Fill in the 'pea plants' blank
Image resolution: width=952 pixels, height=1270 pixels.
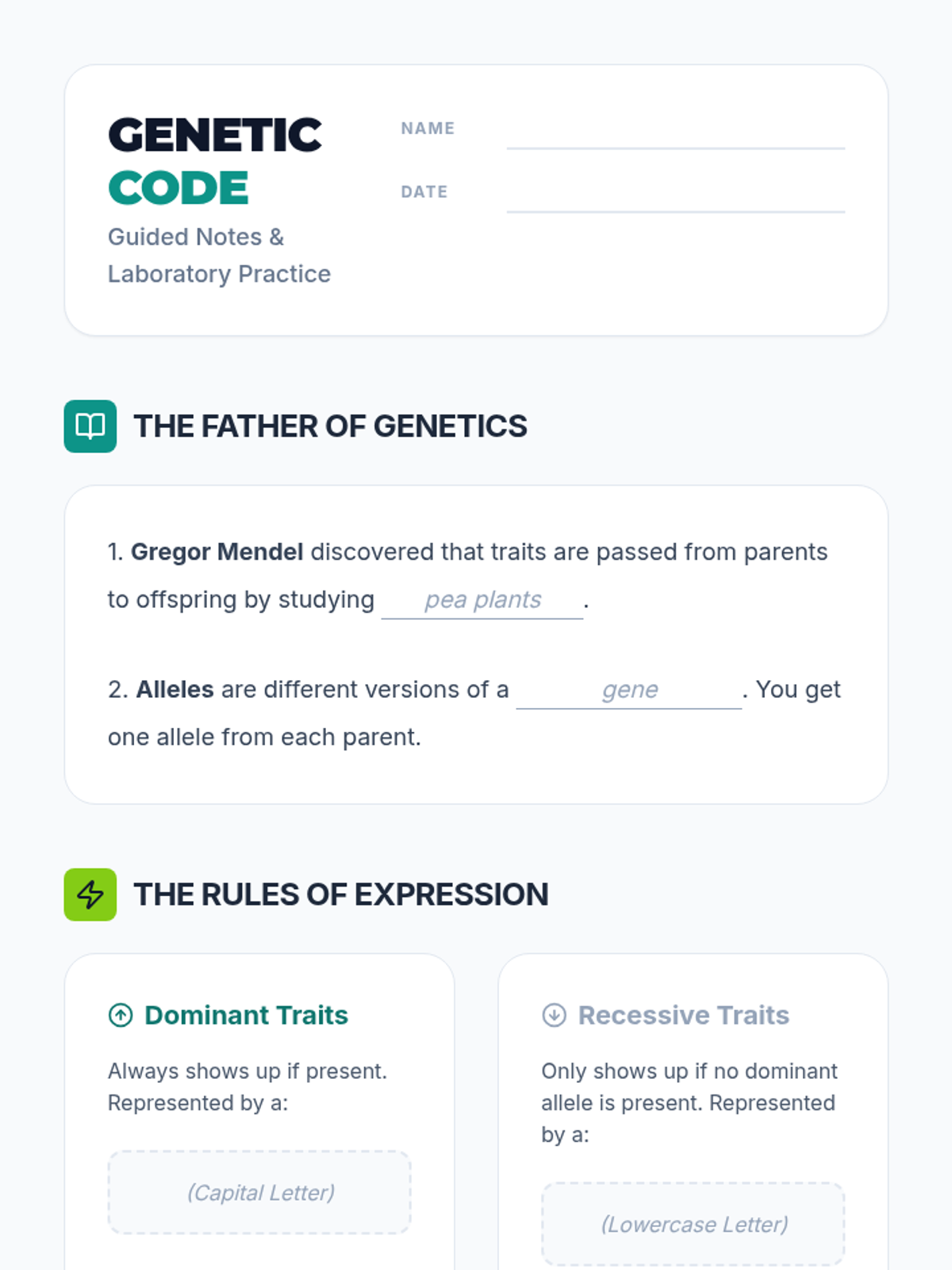coord(482,600)
